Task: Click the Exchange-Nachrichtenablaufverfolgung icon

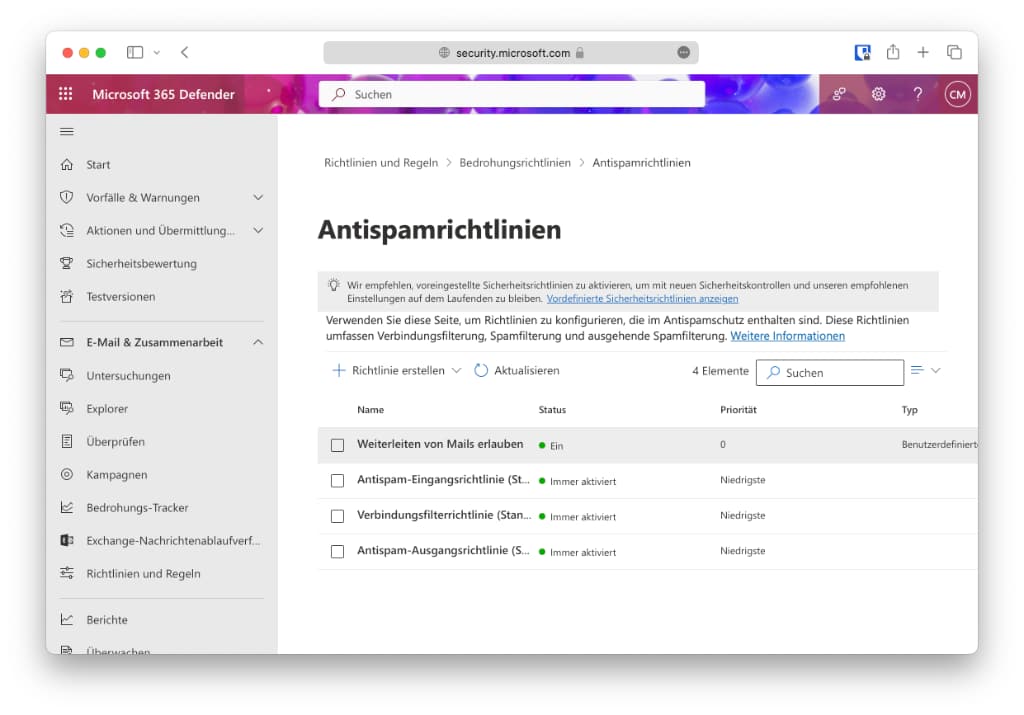Action: tap(67, 540)
